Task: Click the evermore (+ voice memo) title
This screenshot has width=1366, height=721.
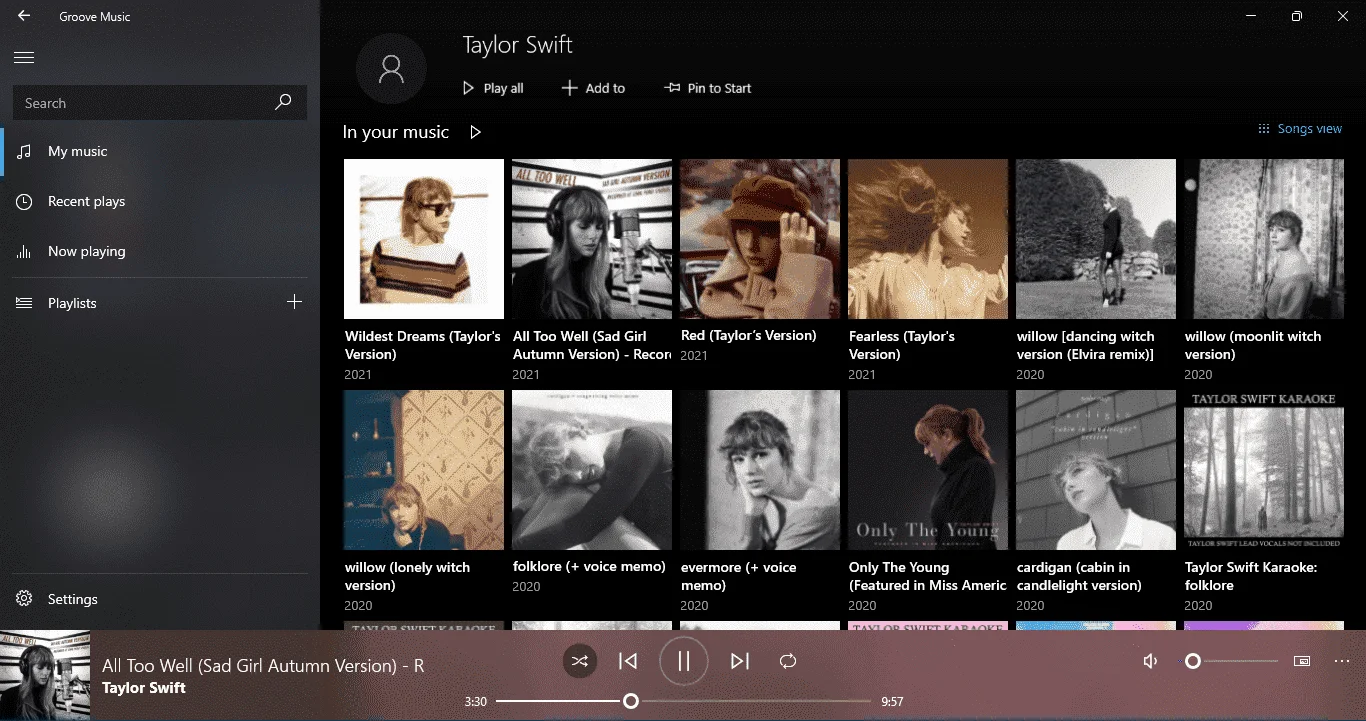Action: pos(739,576)
